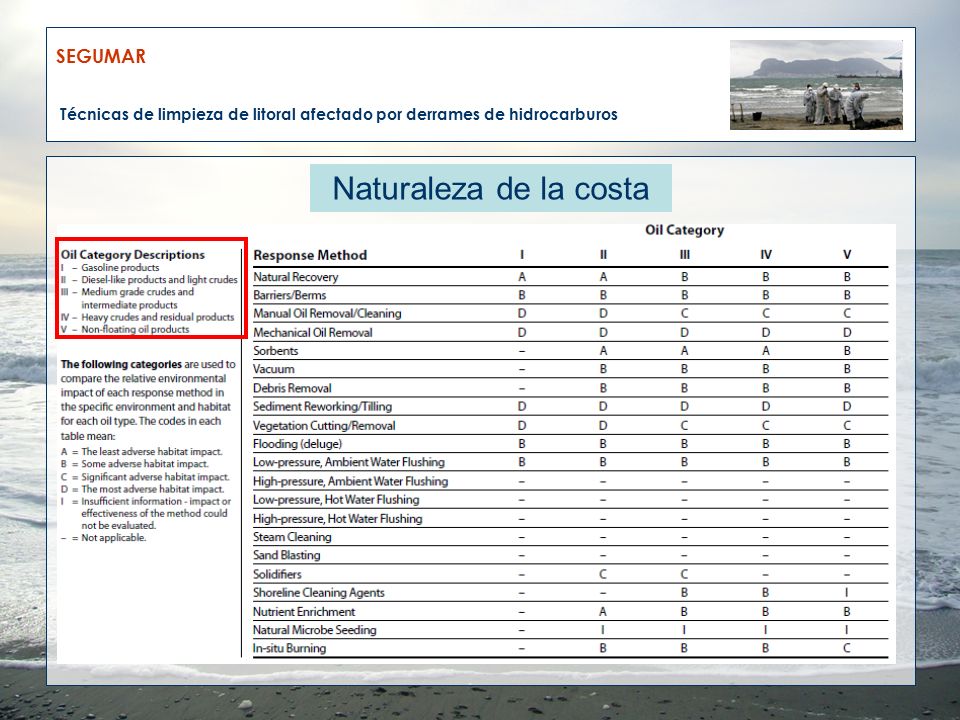
Task: Click the 'Sorbents' row label
Action: [x=276, y=351]
